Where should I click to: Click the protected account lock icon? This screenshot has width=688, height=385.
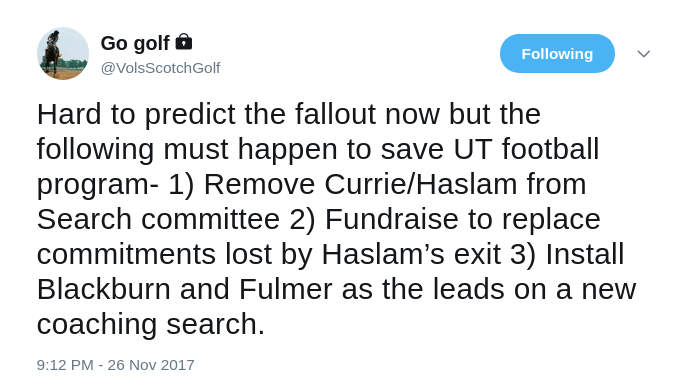point(183,42)
